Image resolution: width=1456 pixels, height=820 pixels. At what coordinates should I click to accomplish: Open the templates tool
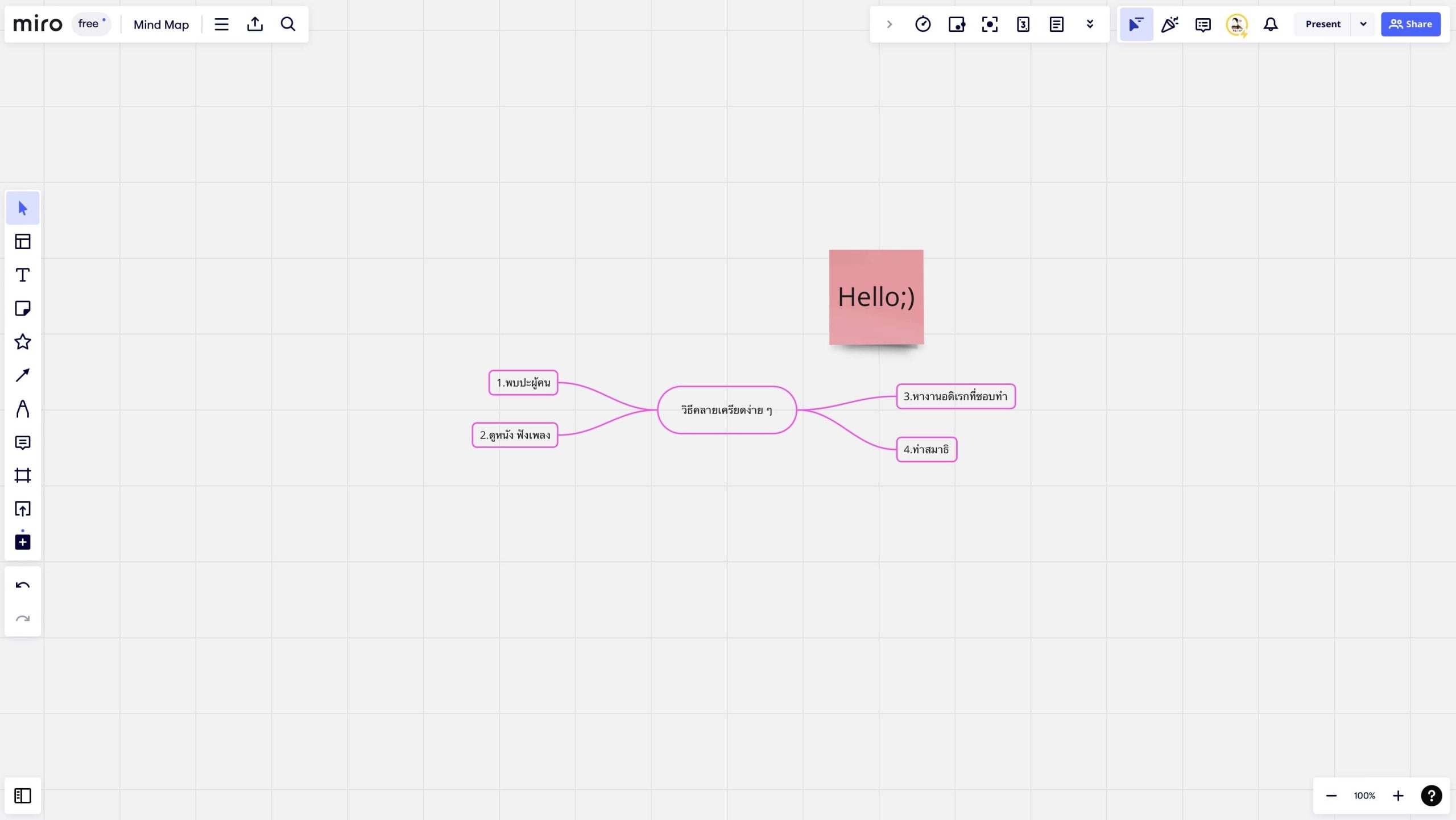click(x=23, y=242)
